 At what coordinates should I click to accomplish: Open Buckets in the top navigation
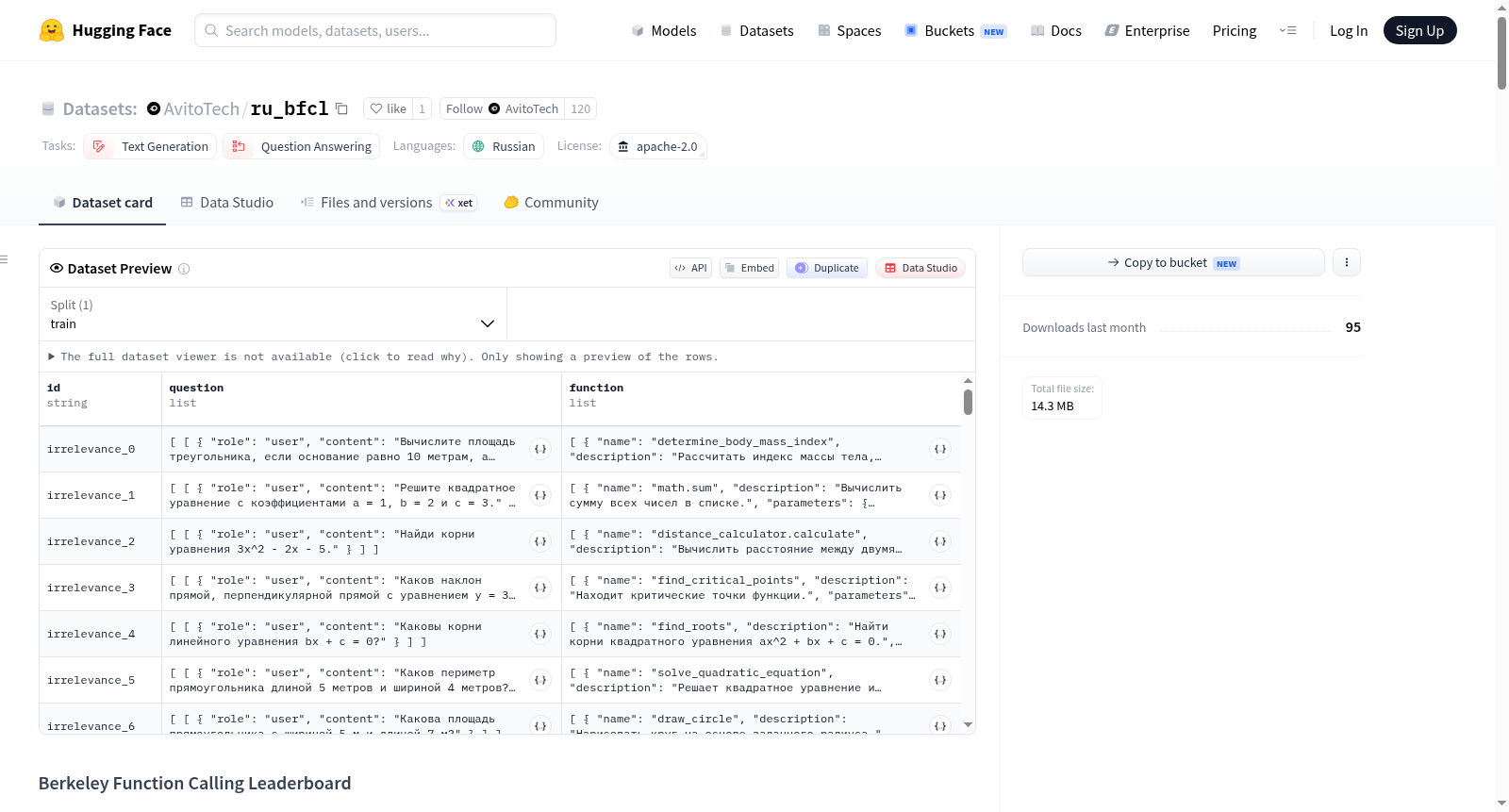tap(955, 30)
